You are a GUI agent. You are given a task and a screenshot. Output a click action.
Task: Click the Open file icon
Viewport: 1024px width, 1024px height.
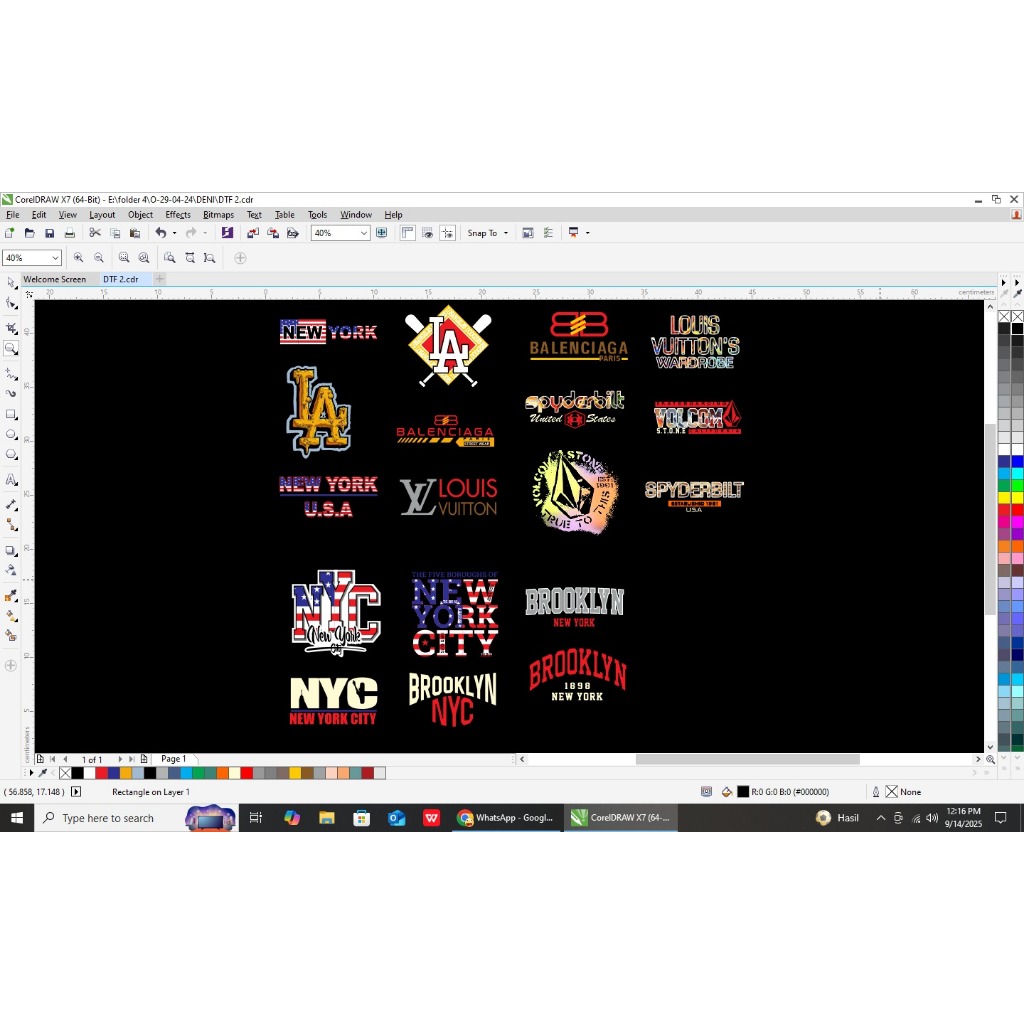point(29,232)
